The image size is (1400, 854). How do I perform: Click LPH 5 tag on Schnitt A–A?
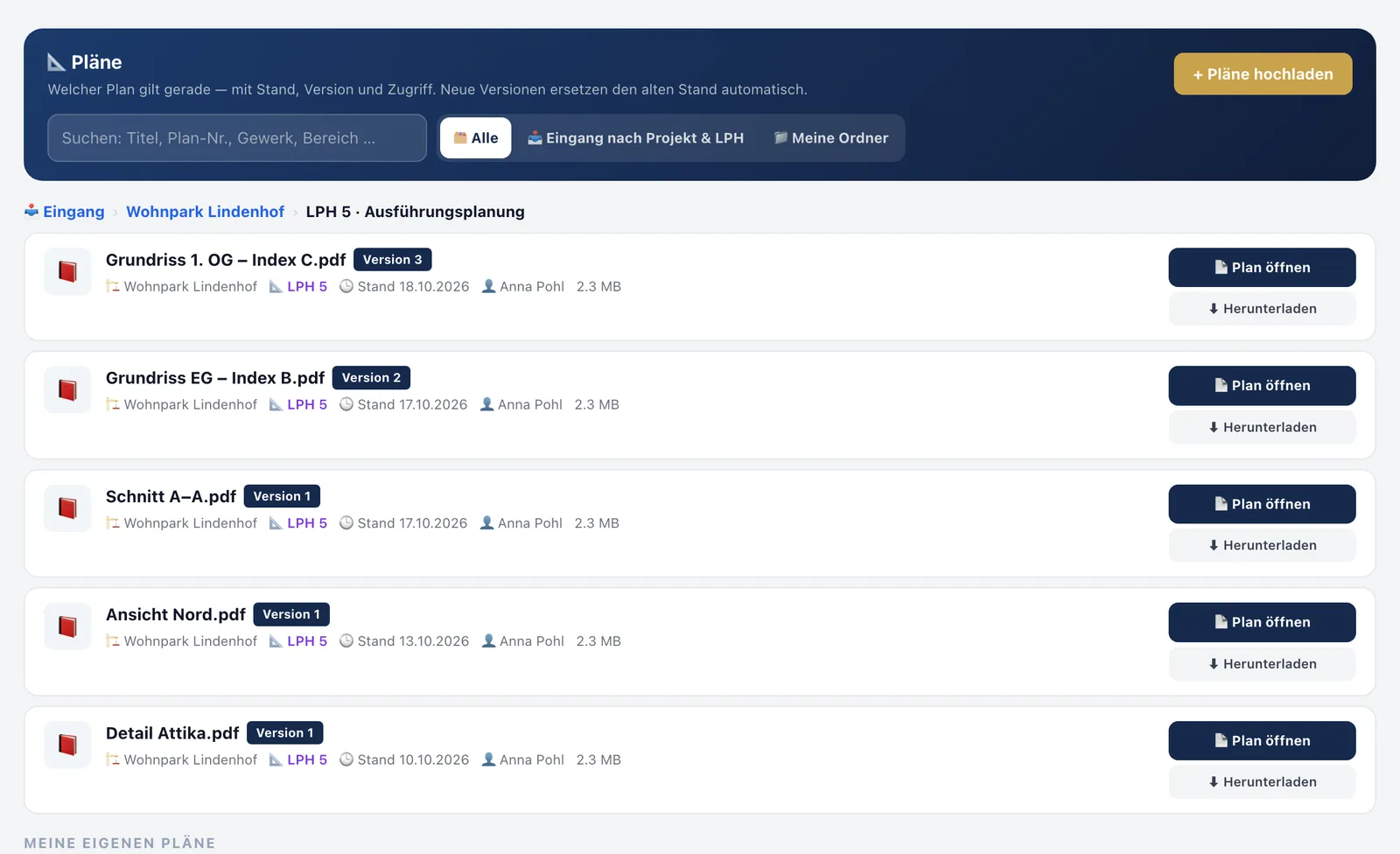298,523
